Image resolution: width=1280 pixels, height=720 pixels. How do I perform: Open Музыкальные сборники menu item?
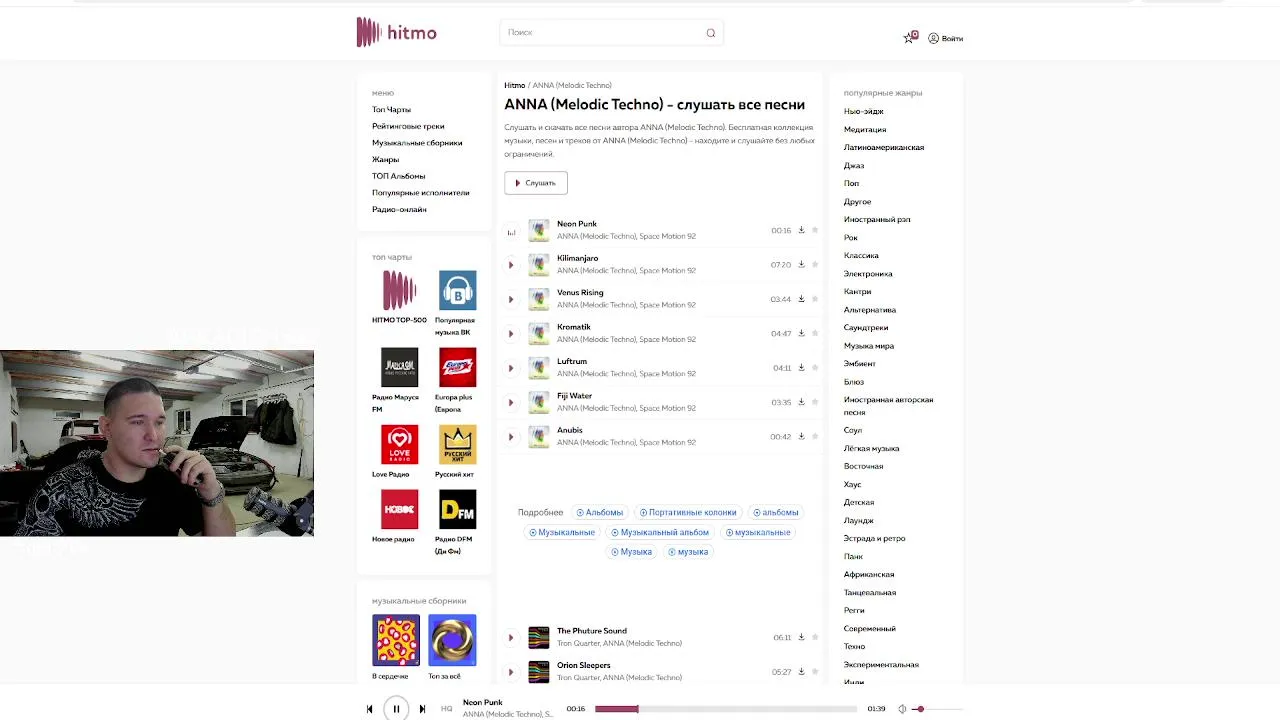[417, 143]
